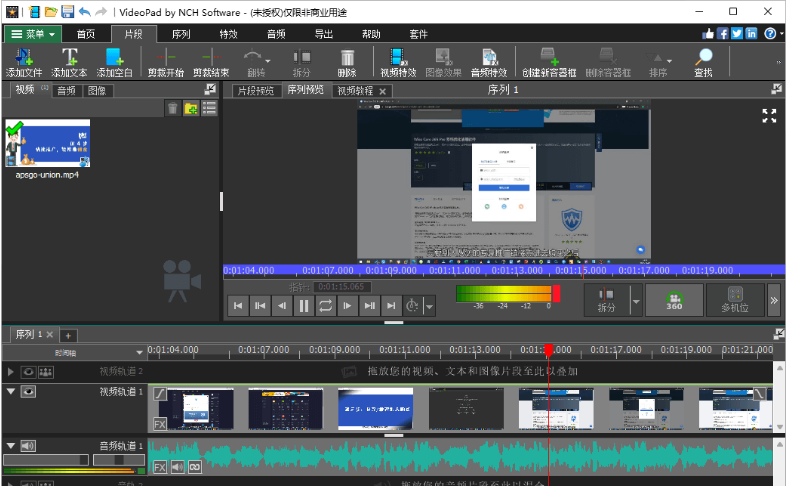Click the undo arrow in title bar

tap(85, 11)
